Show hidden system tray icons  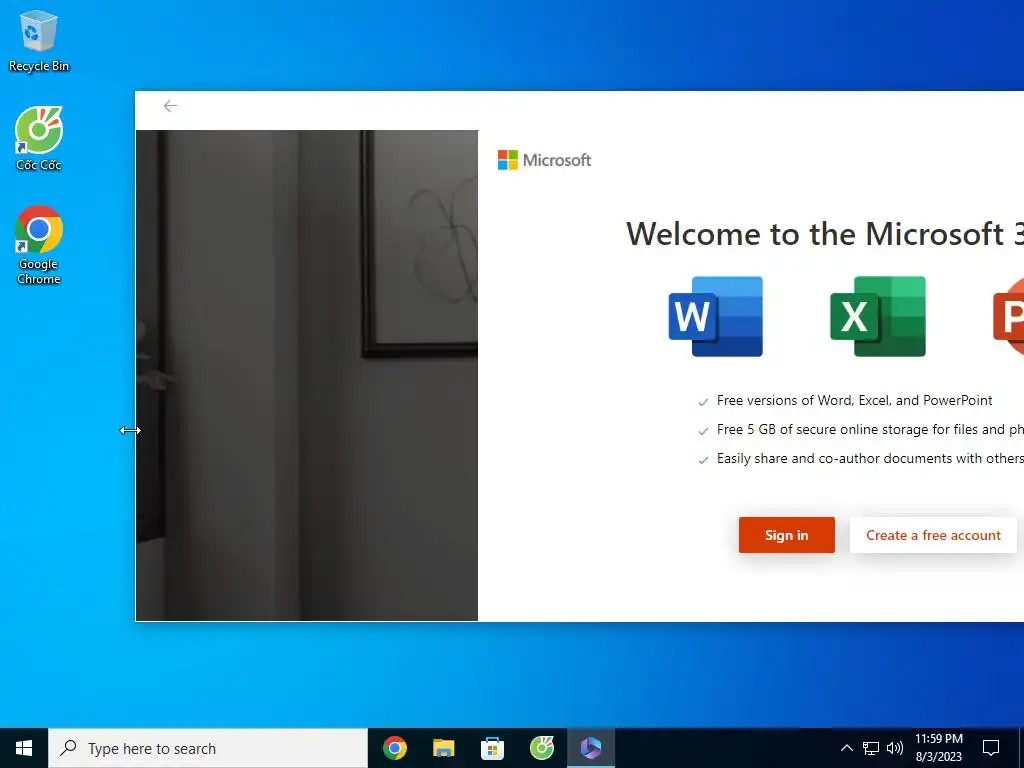click(846, 748)
